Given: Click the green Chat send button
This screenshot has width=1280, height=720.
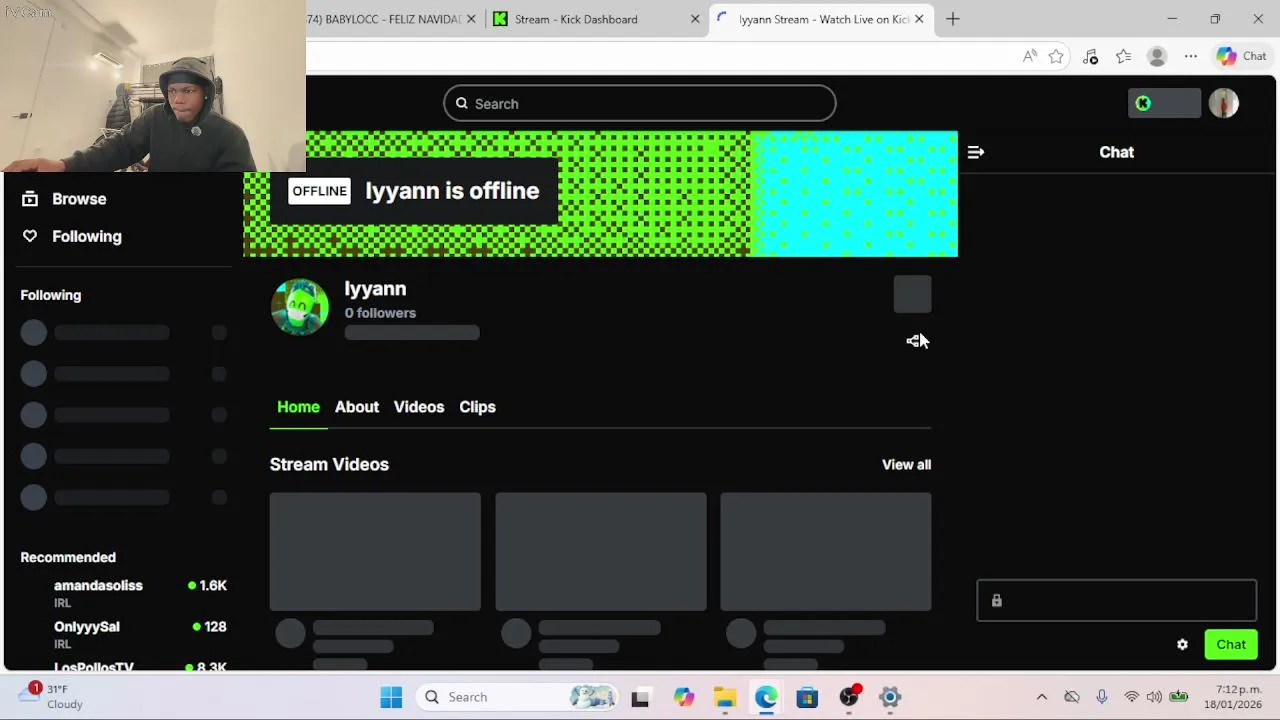Looking at the screenshot, I should 1231,645.
